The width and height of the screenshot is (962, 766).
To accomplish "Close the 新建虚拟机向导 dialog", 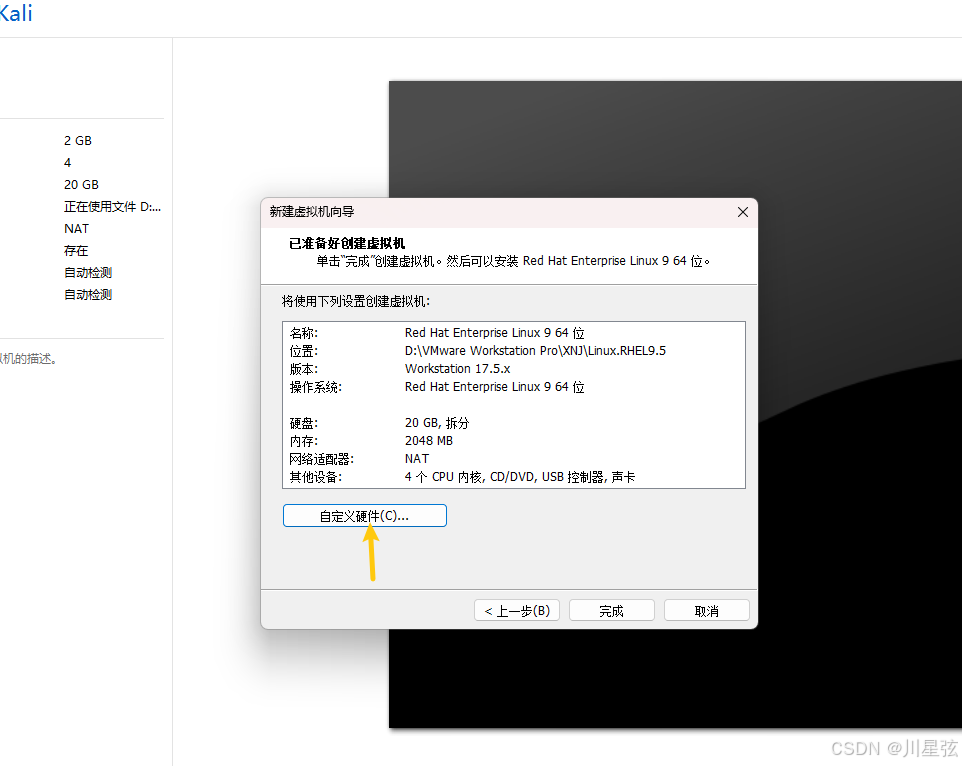I will 742,212.
